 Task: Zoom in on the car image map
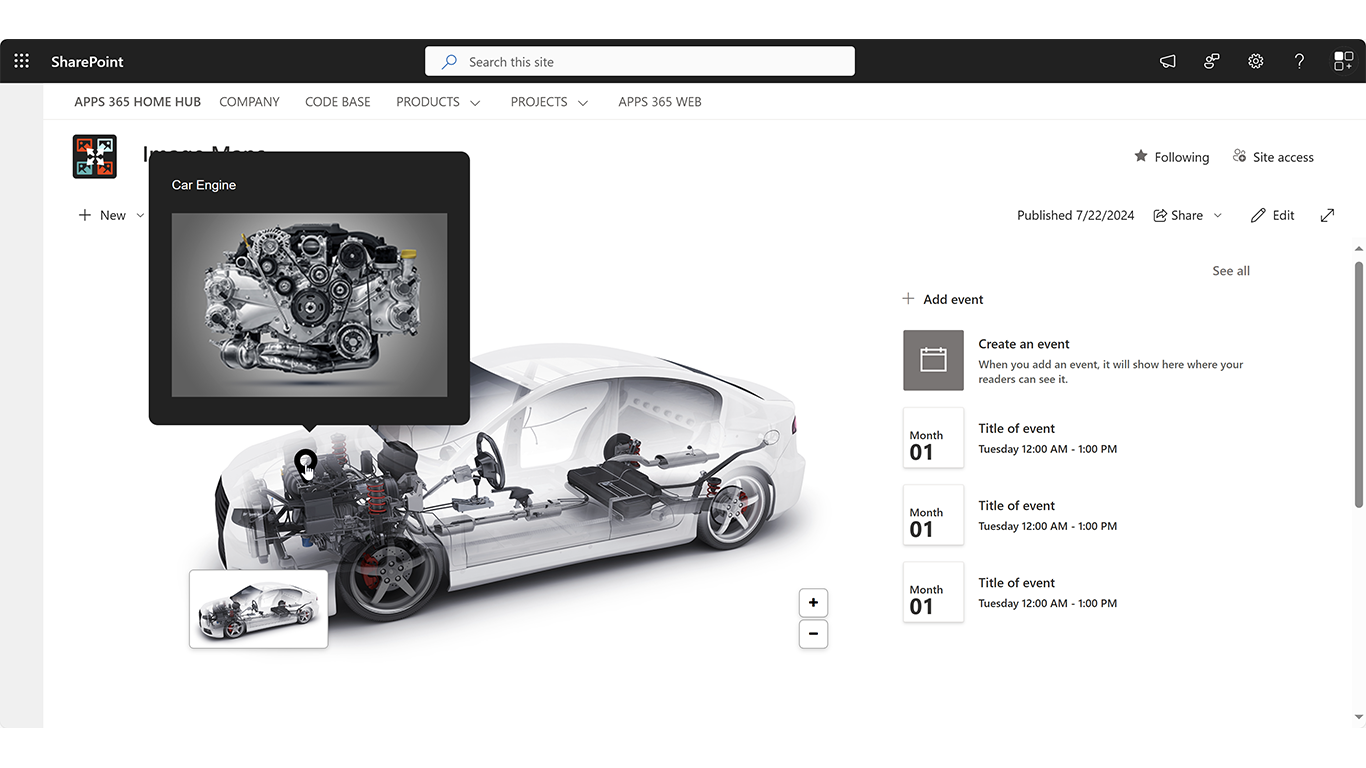[x=813, y=603]
